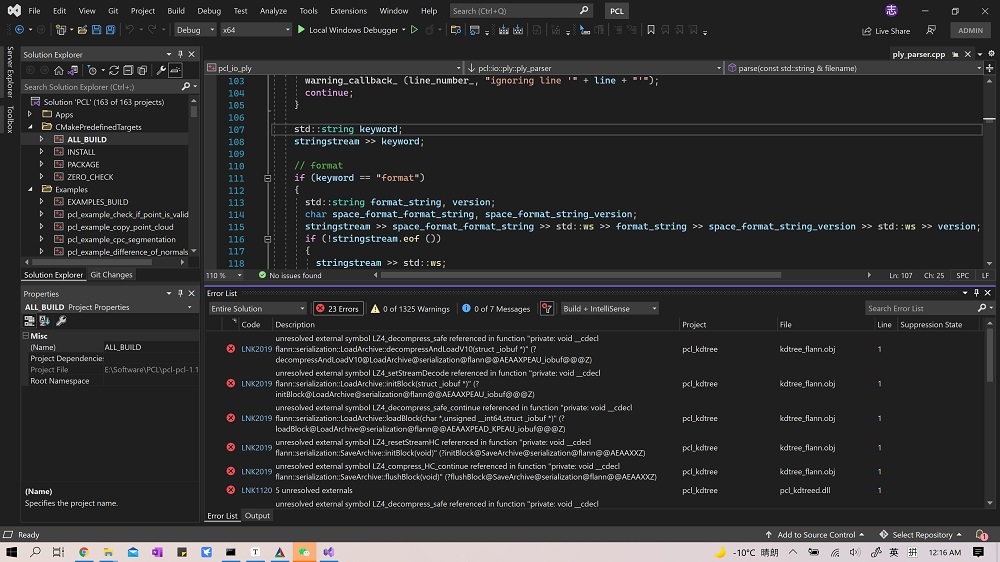Open the parse(const std::string) member dropdown
The width and height of the screenshot is (1000, 562).
855,68
